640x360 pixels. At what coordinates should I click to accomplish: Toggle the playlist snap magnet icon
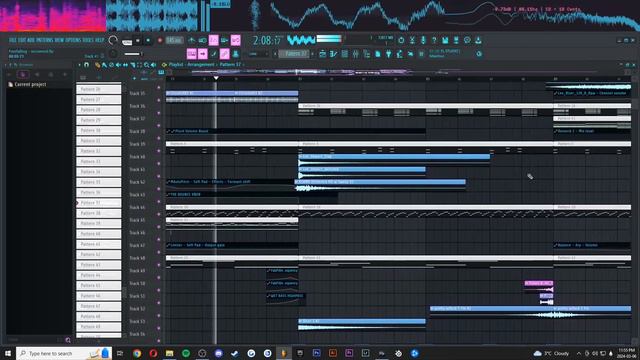[x=87, y=65]
